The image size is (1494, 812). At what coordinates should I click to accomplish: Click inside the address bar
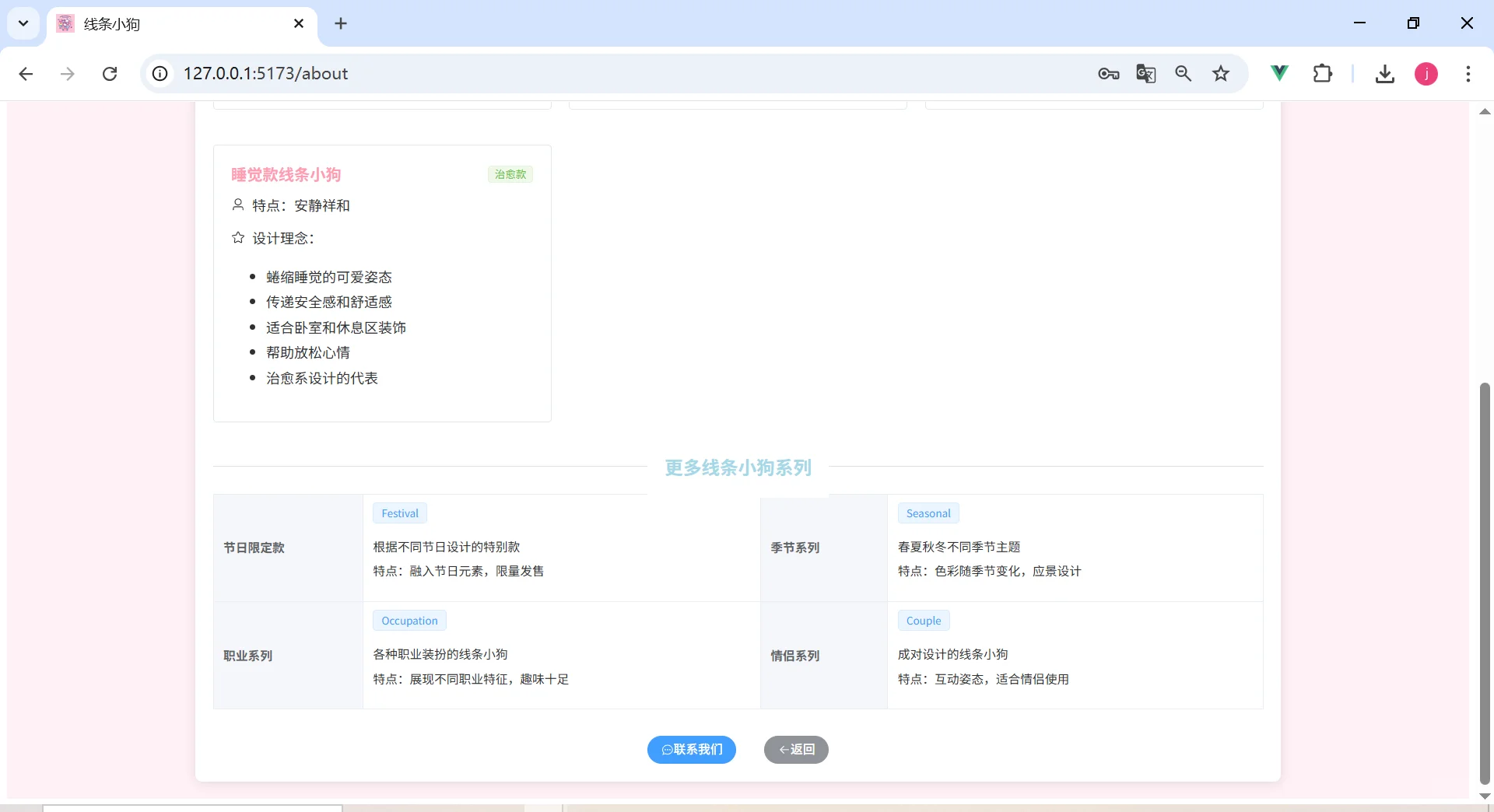(x=545, y=74)
